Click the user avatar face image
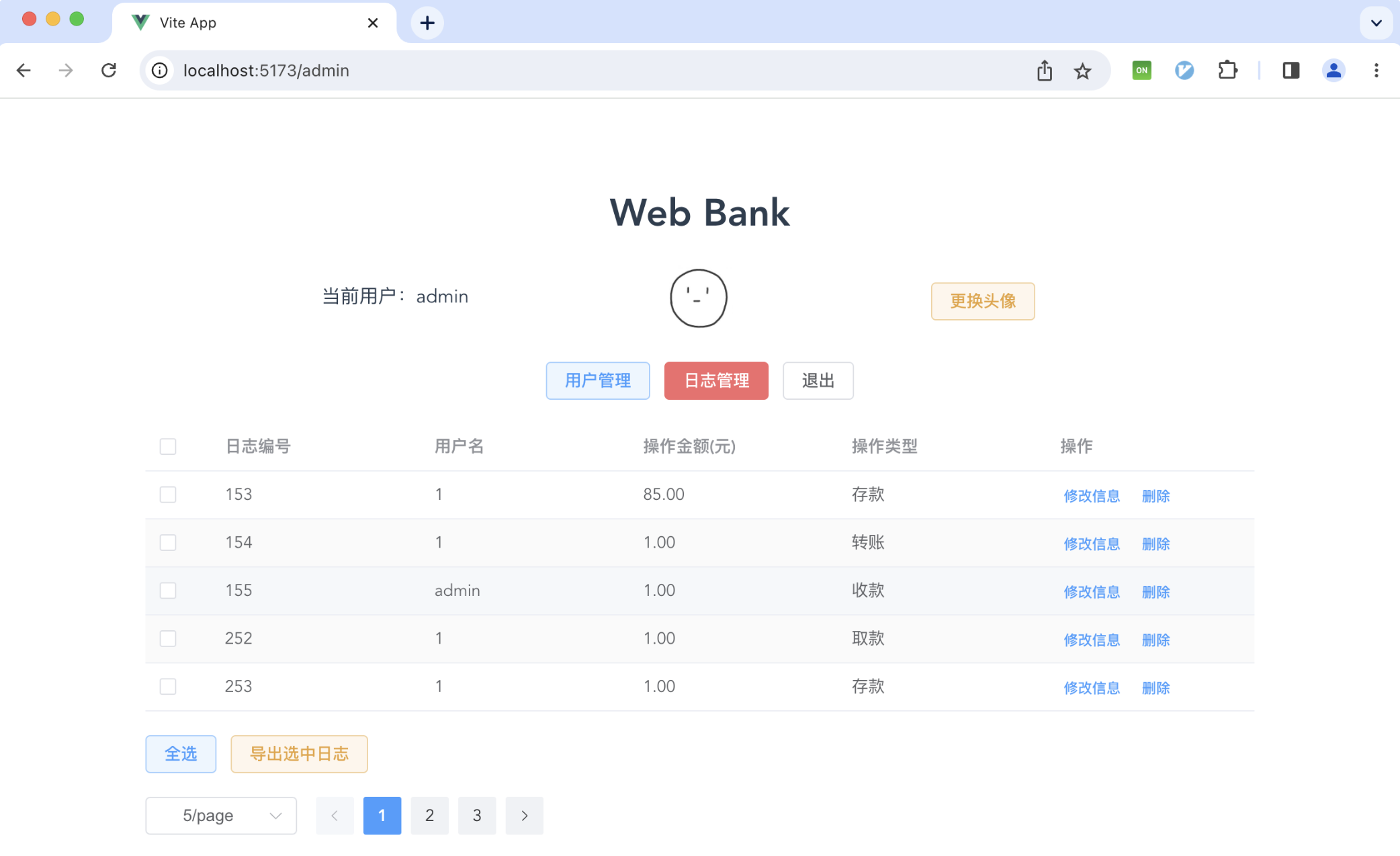Image resolution: width=1400 pixels, height=856 pixels. (699, 298)
